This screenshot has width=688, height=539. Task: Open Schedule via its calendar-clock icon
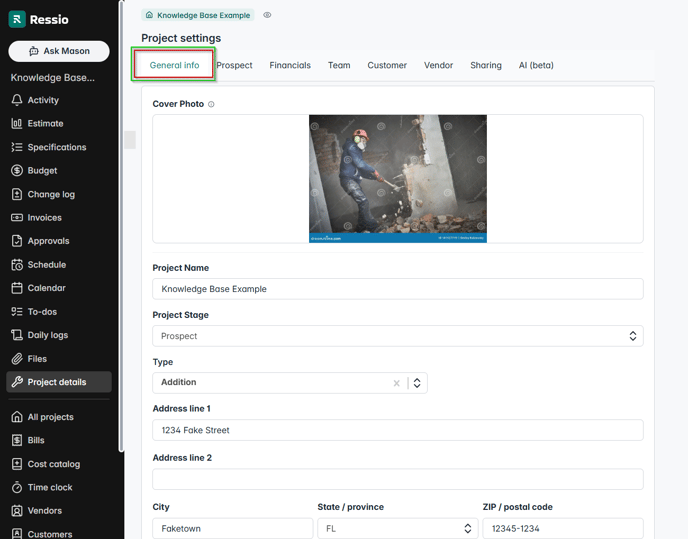click(17, 265)
